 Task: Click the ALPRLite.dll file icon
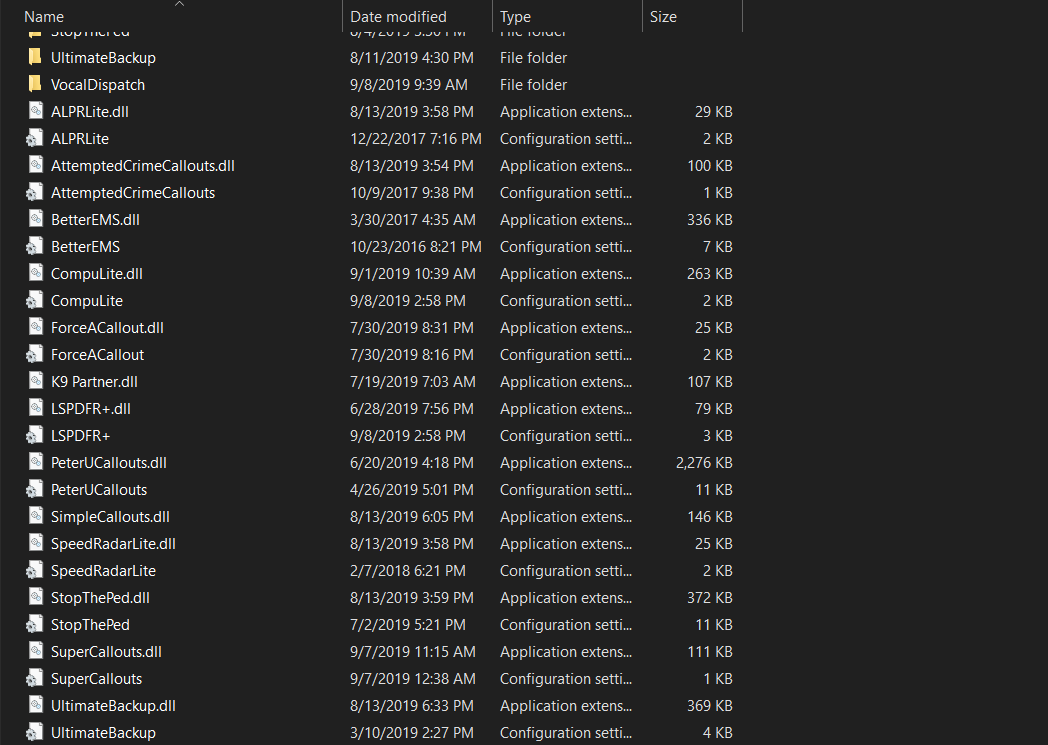35,111
